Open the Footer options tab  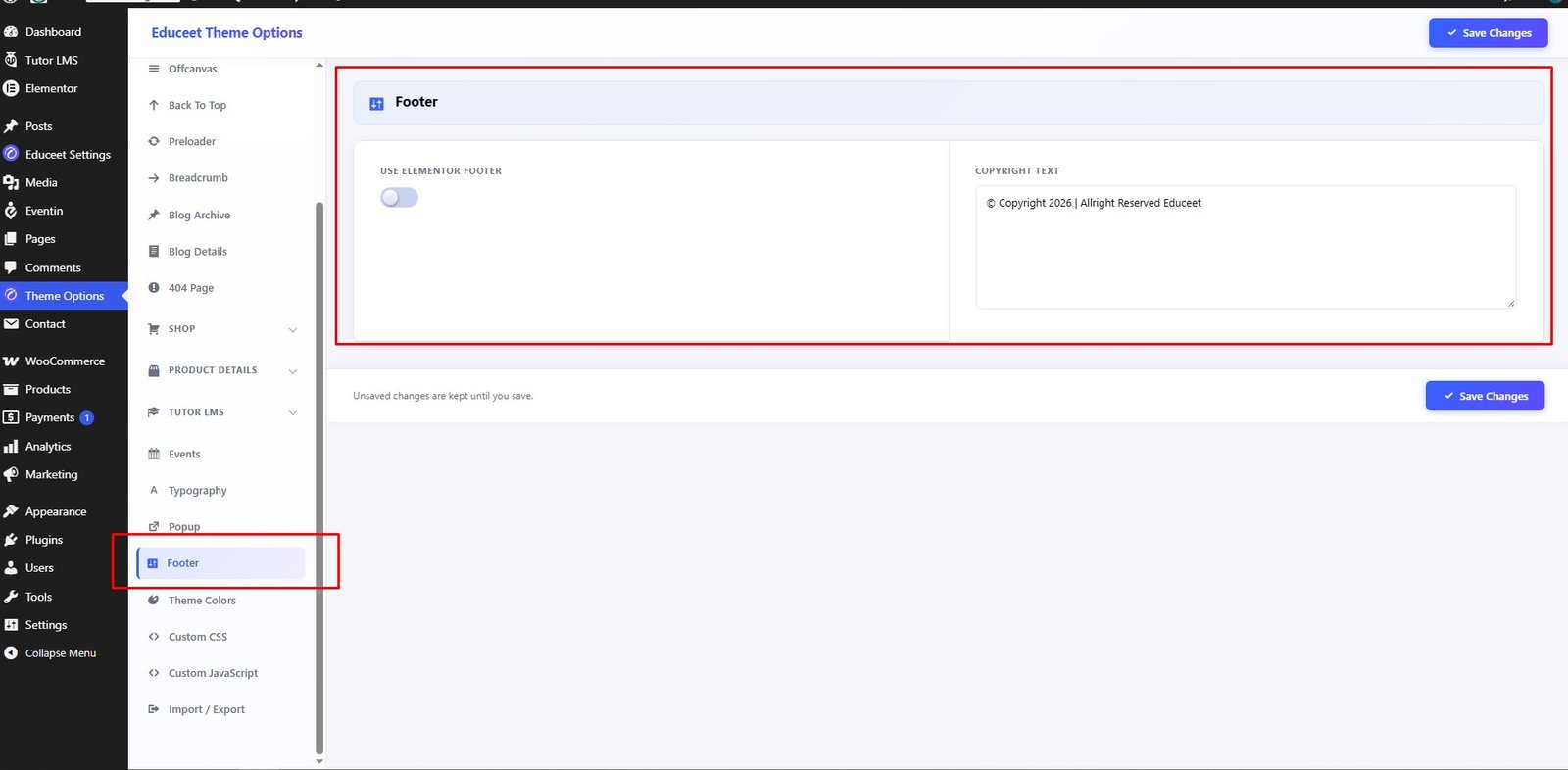pos(220,563)
